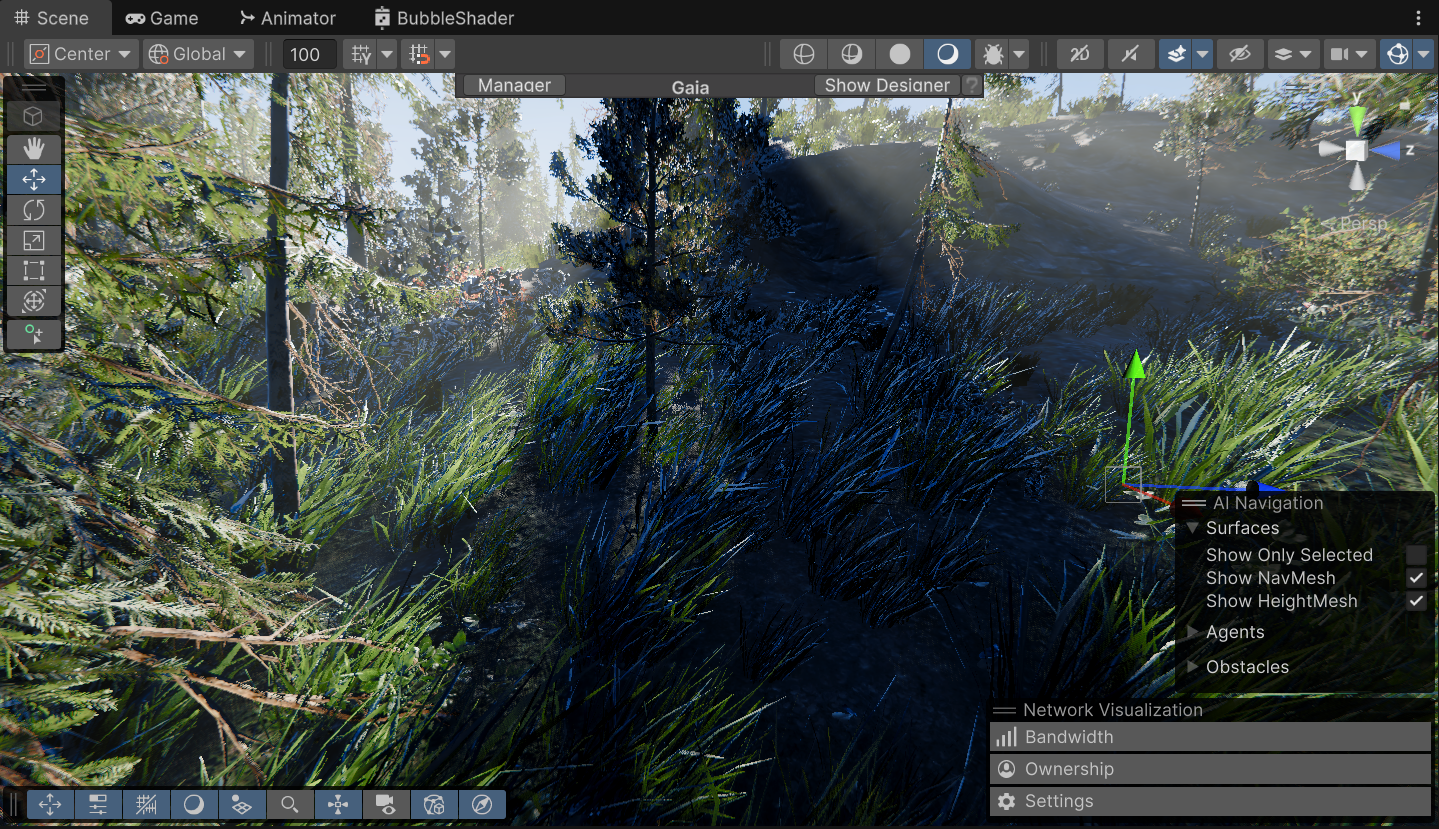Screen dimensions: 1439x829
Task: Click the grid size field showing 100
Action: coord(308,53)
